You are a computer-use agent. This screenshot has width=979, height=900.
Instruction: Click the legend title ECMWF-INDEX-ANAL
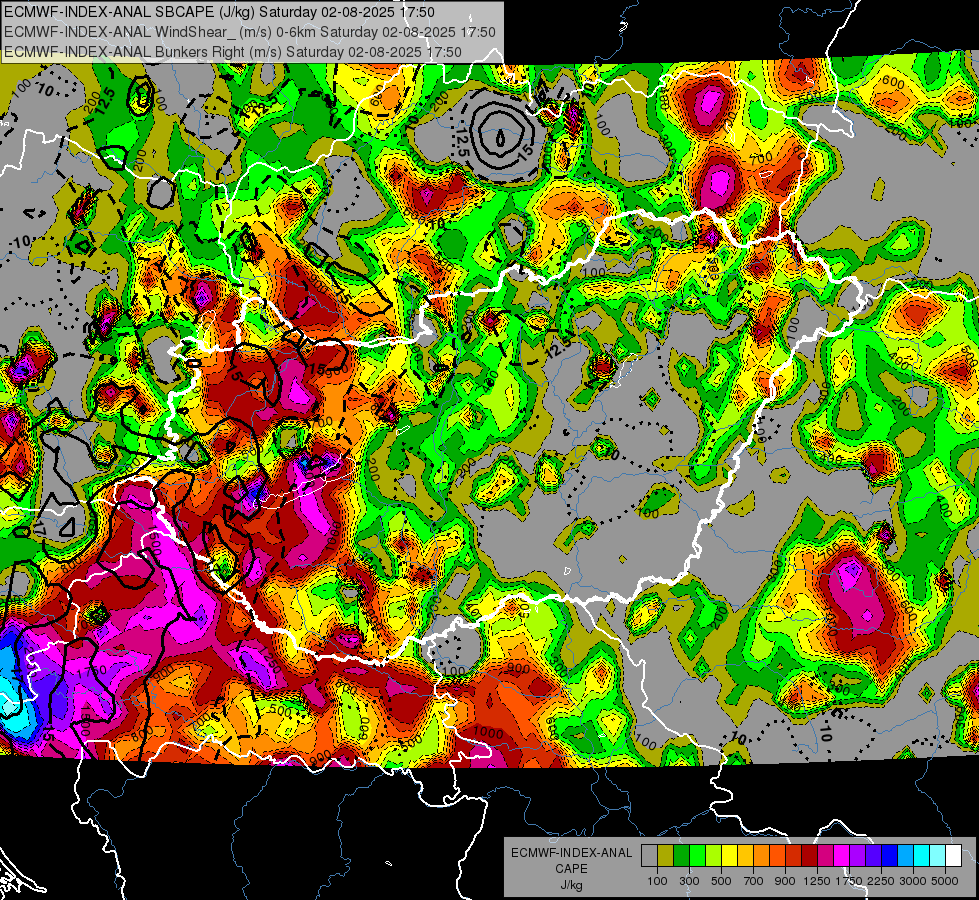click(572, 853)
